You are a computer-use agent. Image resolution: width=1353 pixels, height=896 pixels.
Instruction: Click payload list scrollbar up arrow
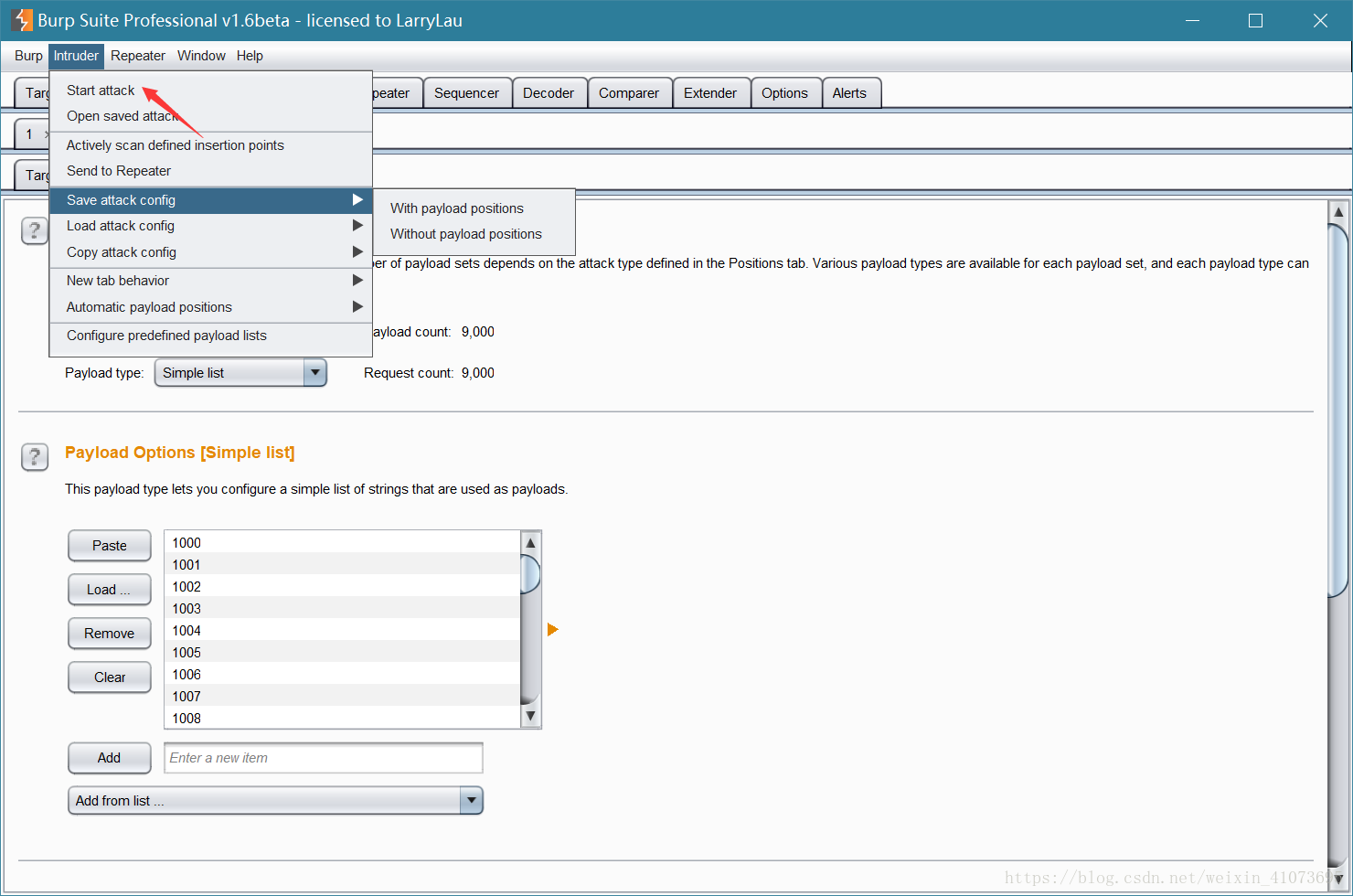(x=530, y=542)
